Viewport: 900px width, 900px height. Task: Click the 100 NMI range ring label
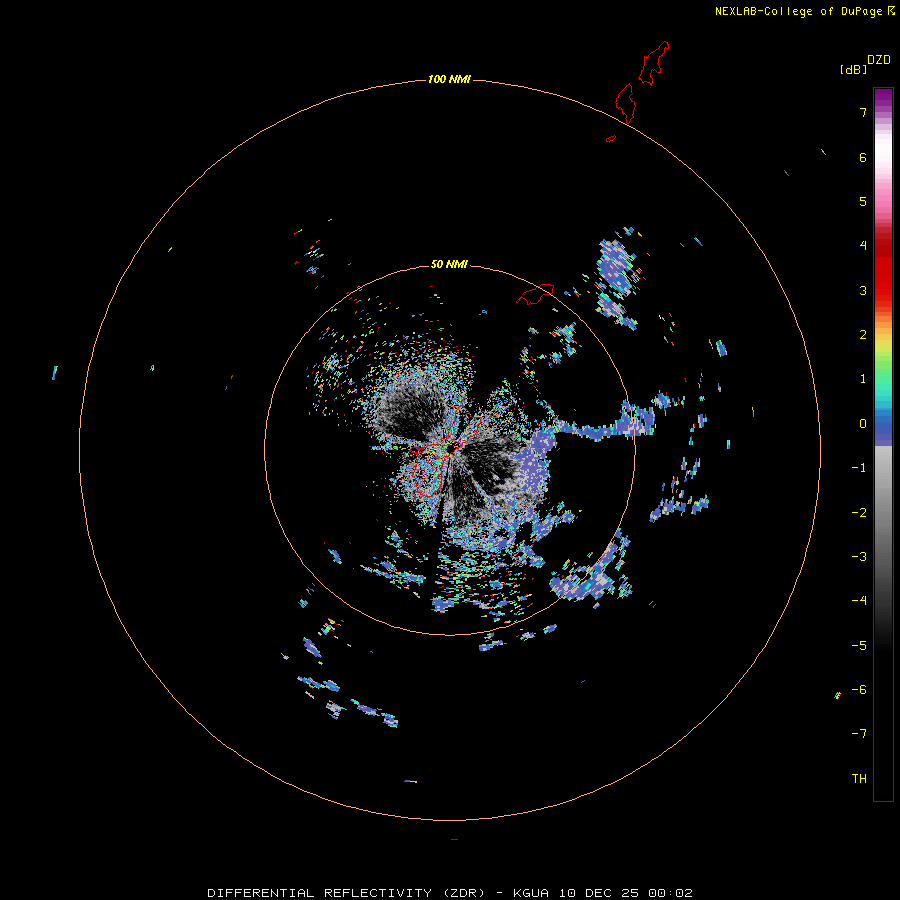[449, 79]
